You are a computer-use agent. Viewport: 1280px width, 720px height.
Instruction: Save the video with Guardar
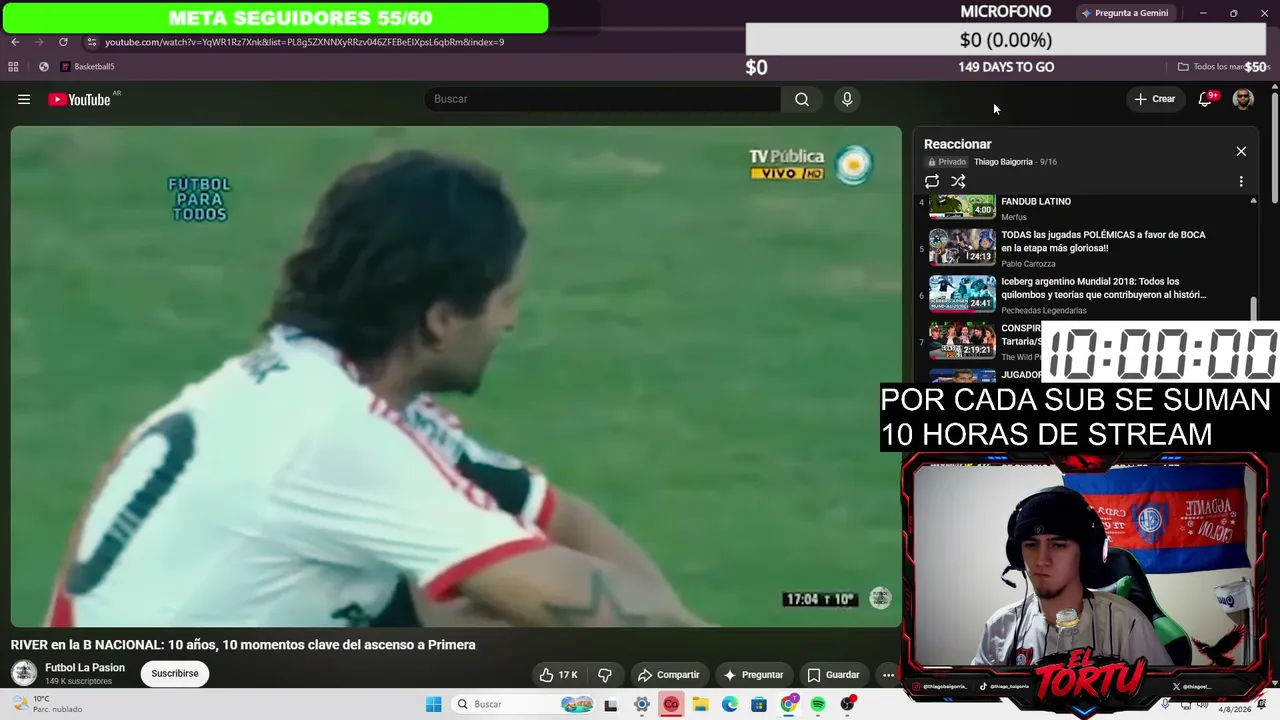[x=834, y=675]
